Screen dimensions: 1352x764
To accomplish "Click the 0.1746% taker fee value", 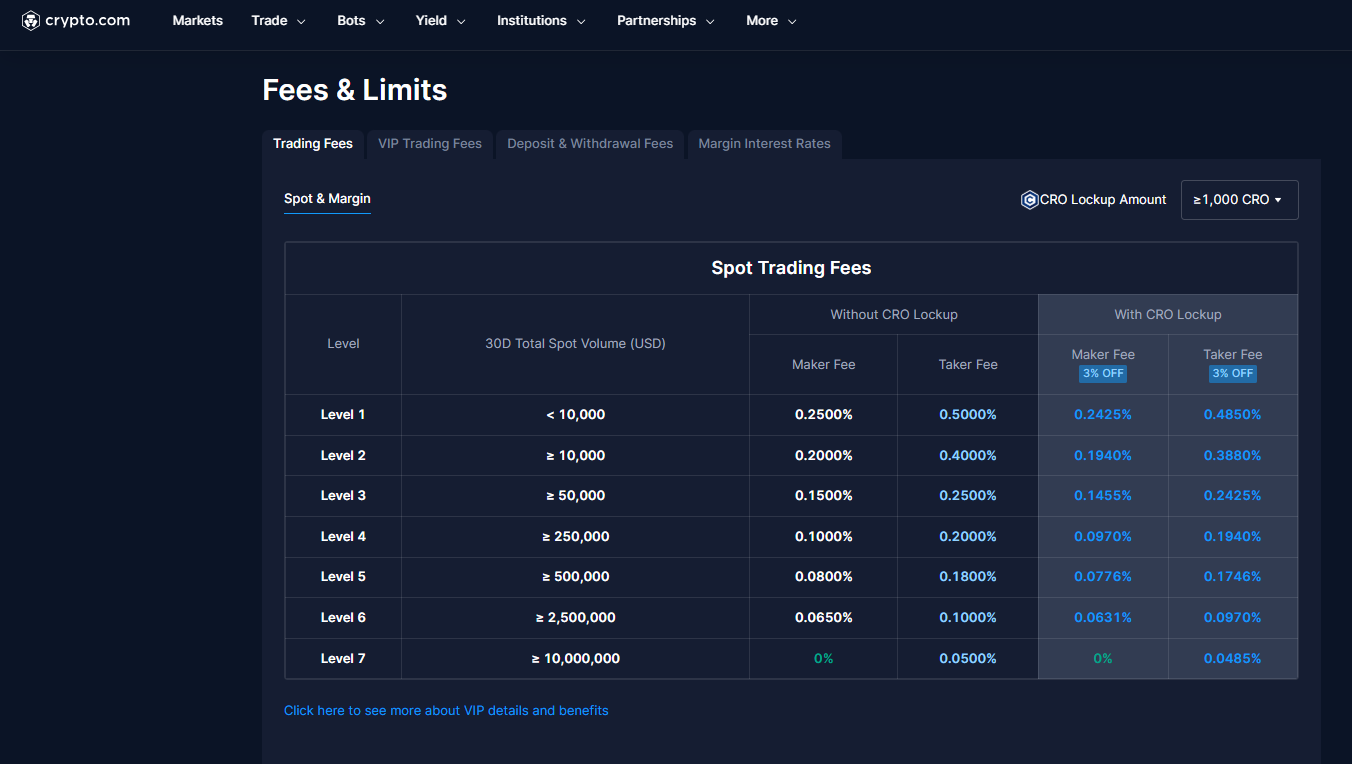I will [1232, 576].
